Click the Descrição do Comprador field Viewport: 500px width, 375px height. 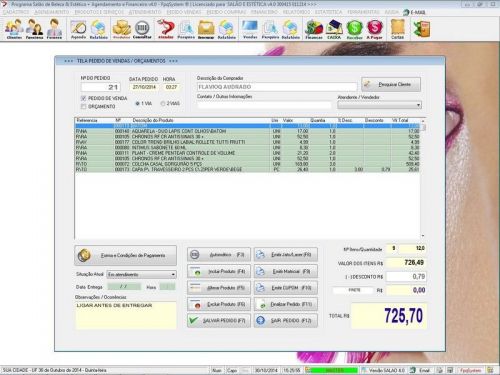click(277, 87)
